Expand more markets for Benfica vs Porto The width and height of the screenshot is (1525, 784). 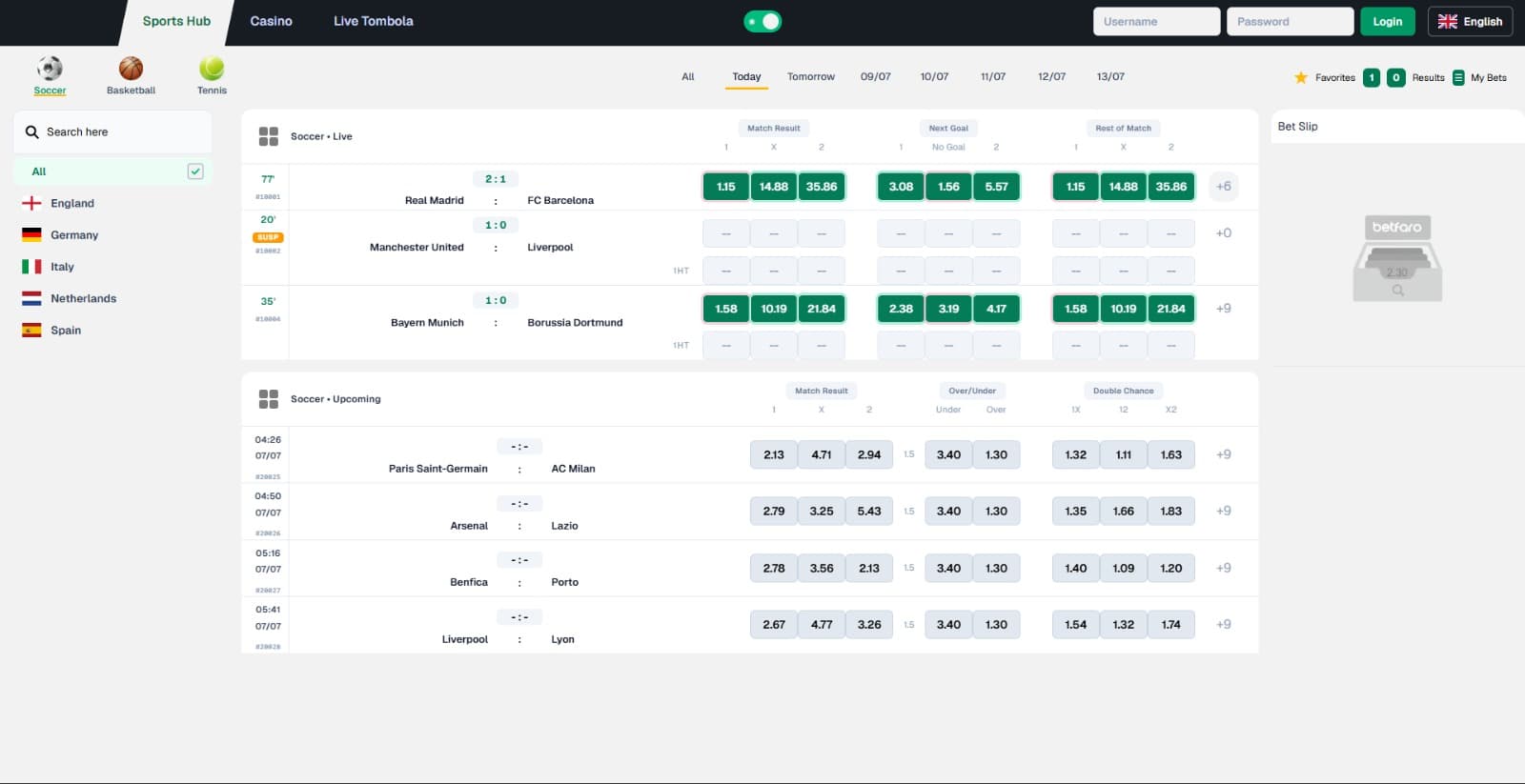tap(1224, 568)
